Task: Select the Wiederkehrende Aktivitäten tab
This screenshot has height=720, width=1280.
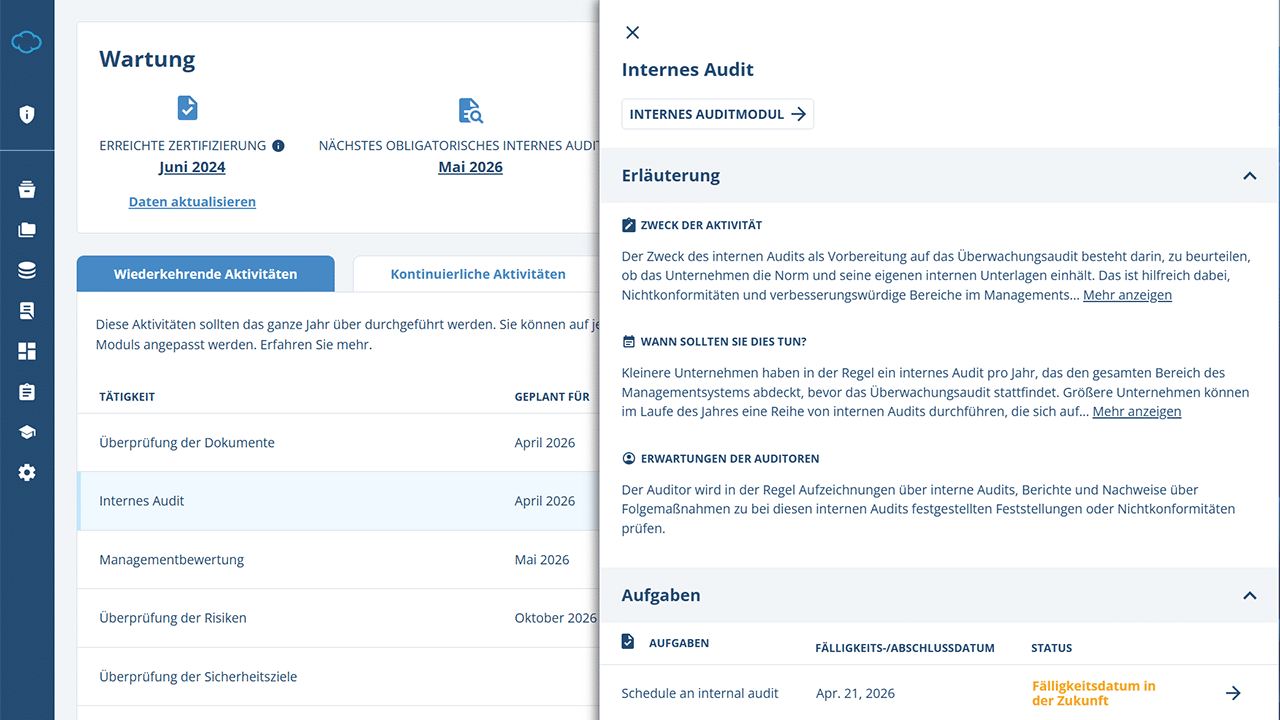Action: (205, 274)
